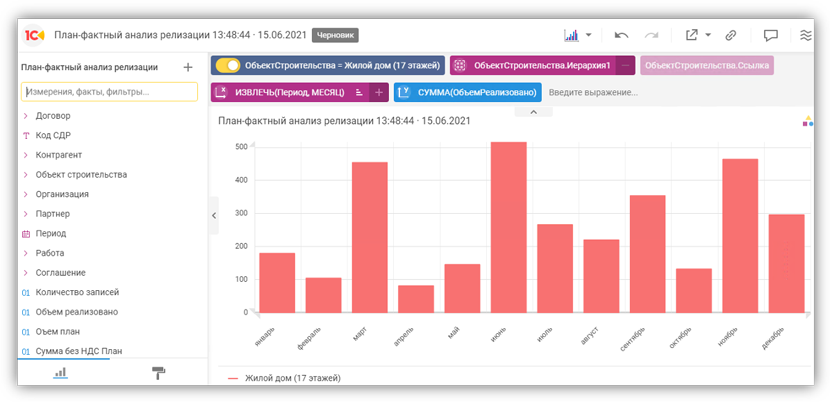The image size is (830, 402).
Task: Copy link using the chain icon
Action: tap(731, 35)
